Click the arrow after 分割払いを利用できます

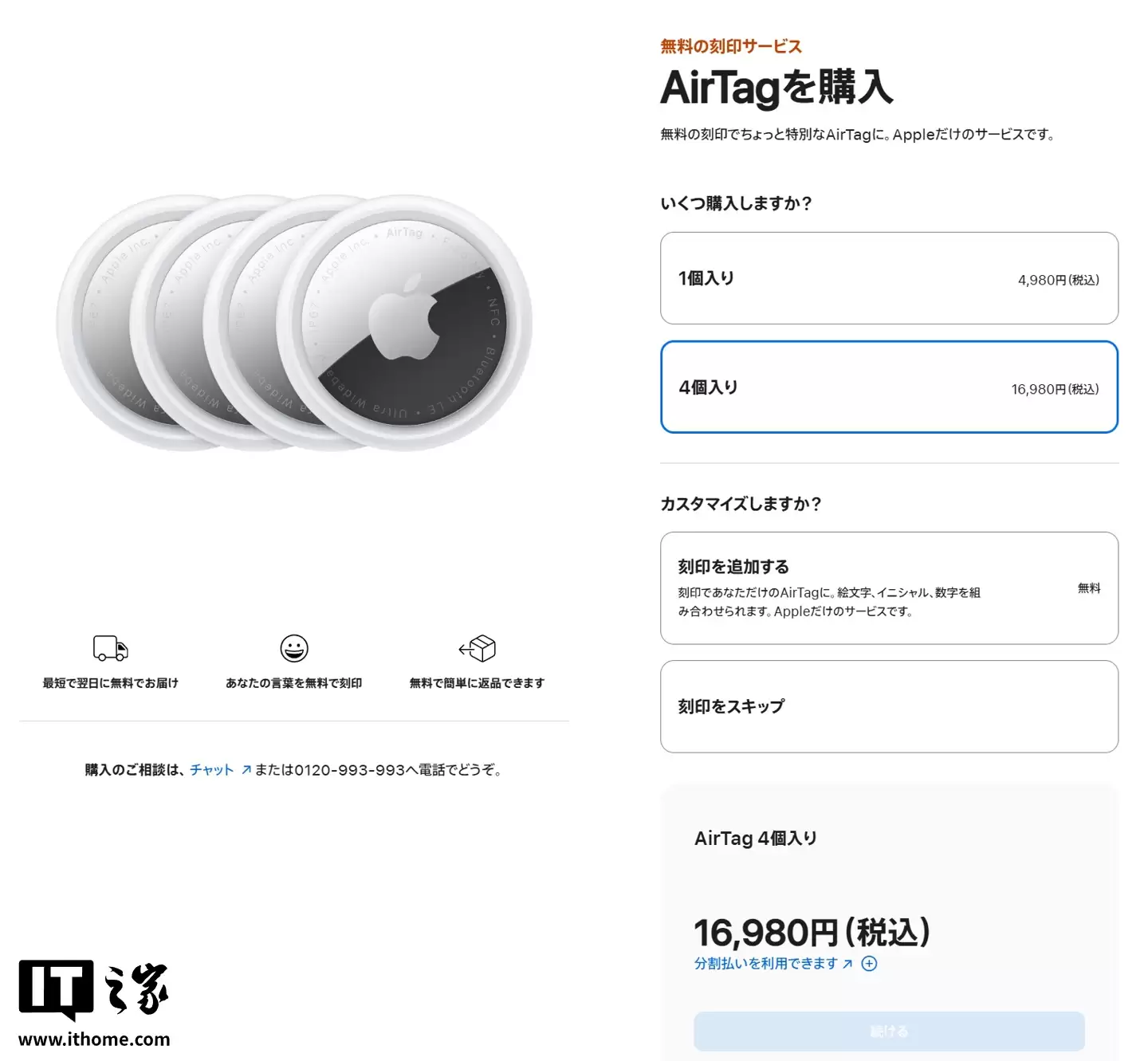(x=848, y=963)
